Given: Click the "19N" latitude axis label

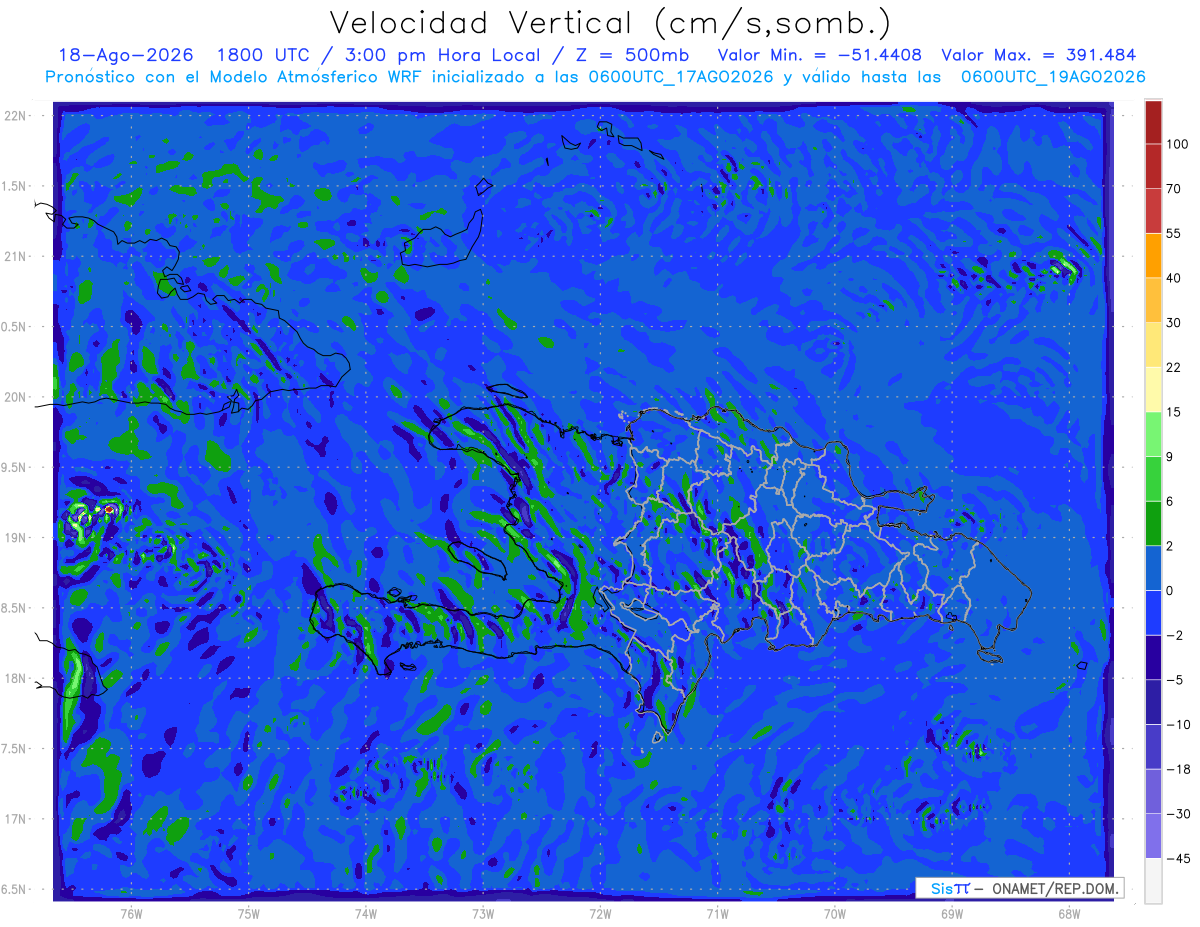Looking at the screenshot, I should (16, 538).
